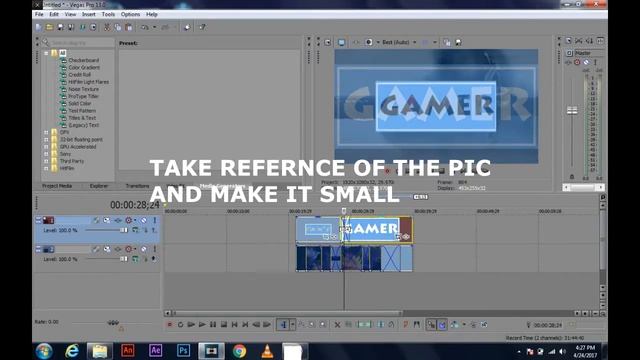The width and height of the screenshot is (640, 360).
Task: Toggle snapping in the edit toolbar
Action: [431, 325]
